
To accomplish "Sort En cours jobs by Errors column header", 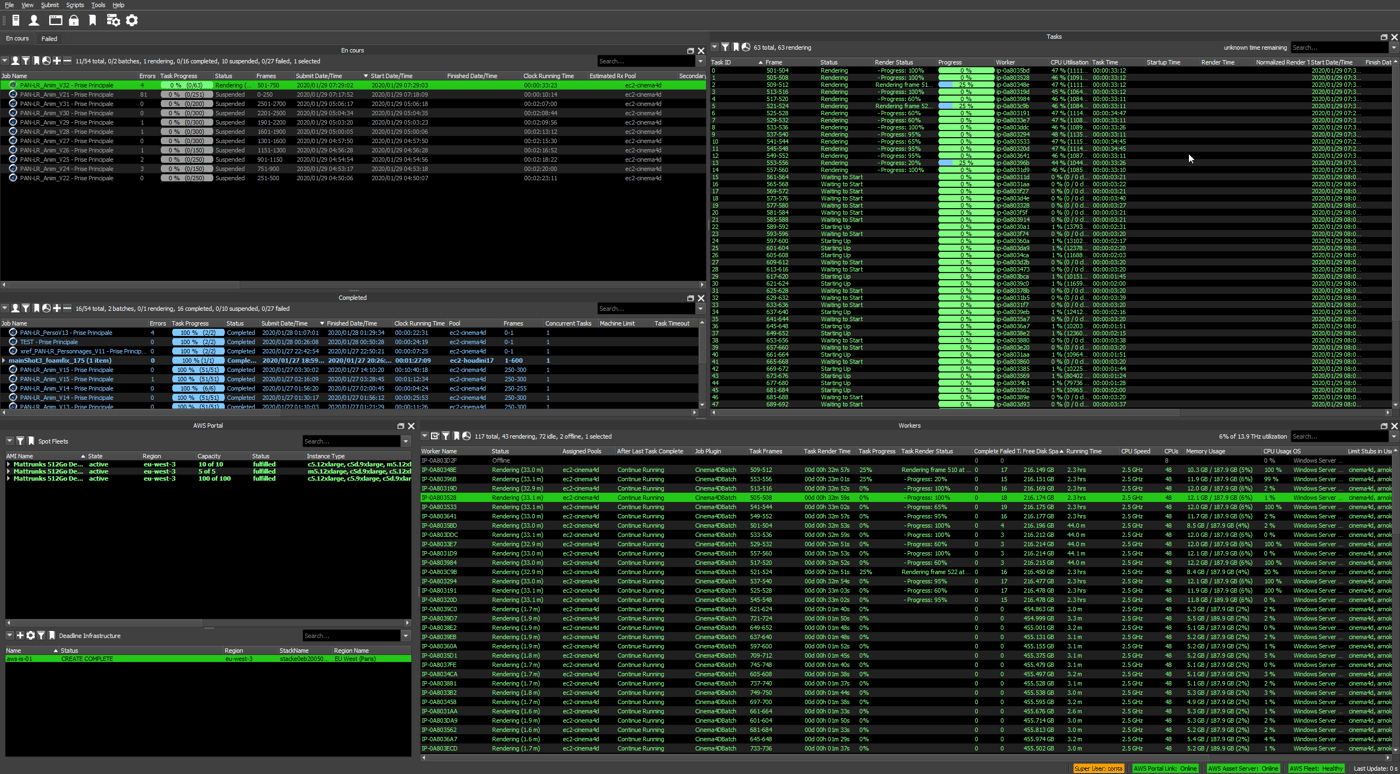I will click(147, 76).
